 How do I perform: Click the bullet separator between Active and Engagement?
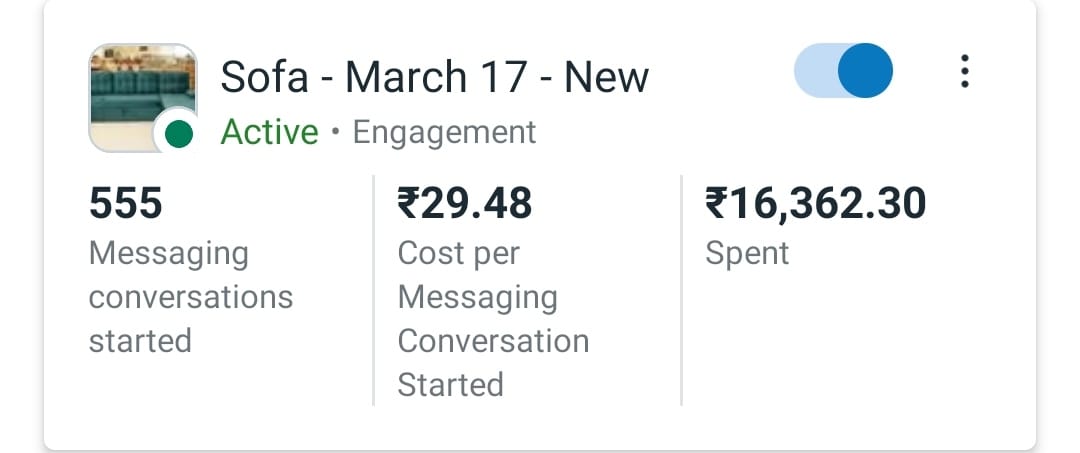(336, 133)
